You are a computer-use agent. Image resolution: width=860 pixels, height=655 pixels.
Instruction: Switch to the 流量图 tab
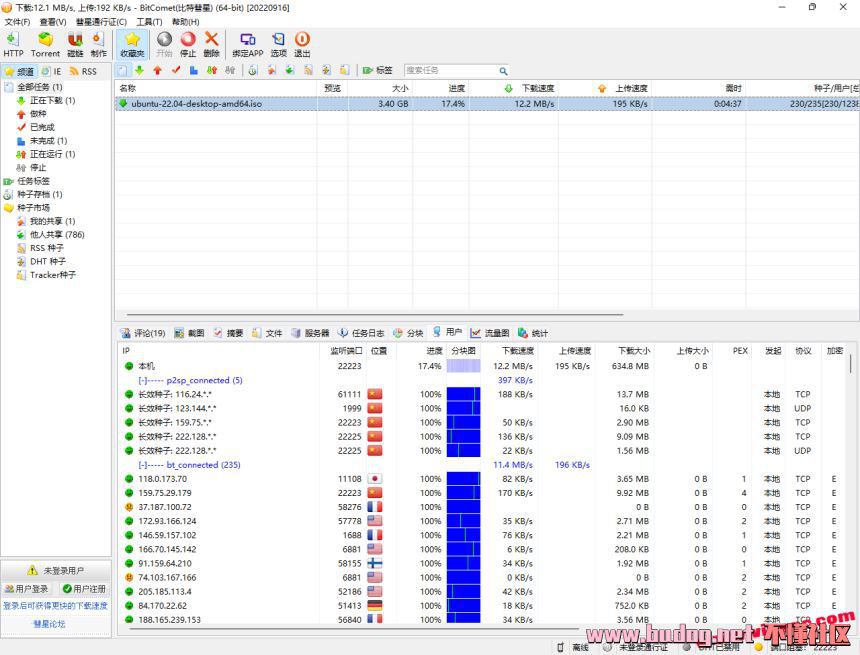[x=490, y=333]
